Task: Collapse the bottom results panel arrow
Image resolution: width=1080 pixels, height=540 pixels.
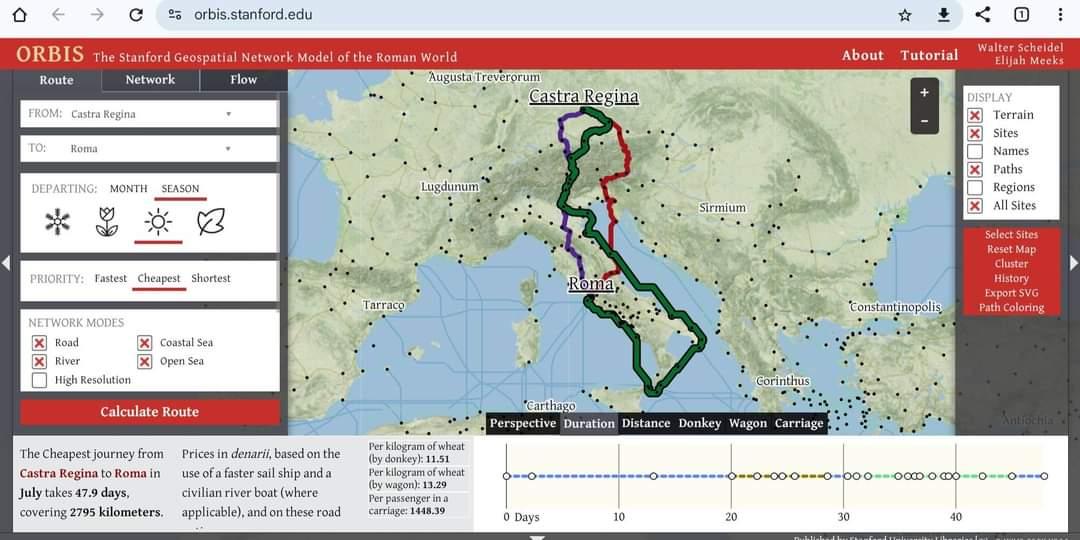Action: pos(538,537)
